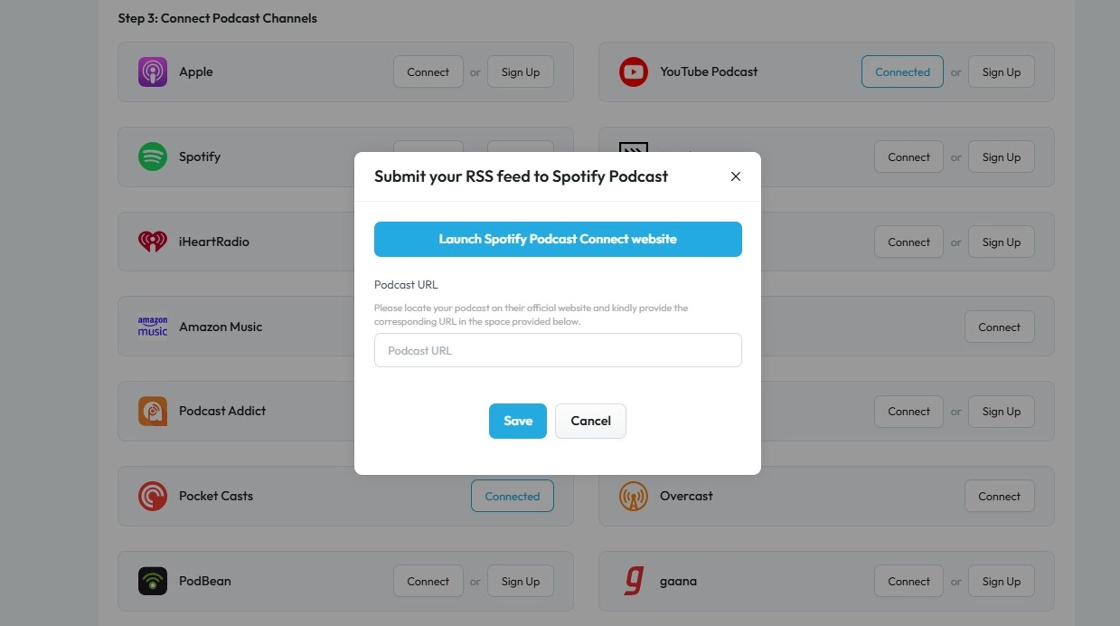
Task: Launch Spotify Podcast Connect website
Action: (x=558, y=239)
